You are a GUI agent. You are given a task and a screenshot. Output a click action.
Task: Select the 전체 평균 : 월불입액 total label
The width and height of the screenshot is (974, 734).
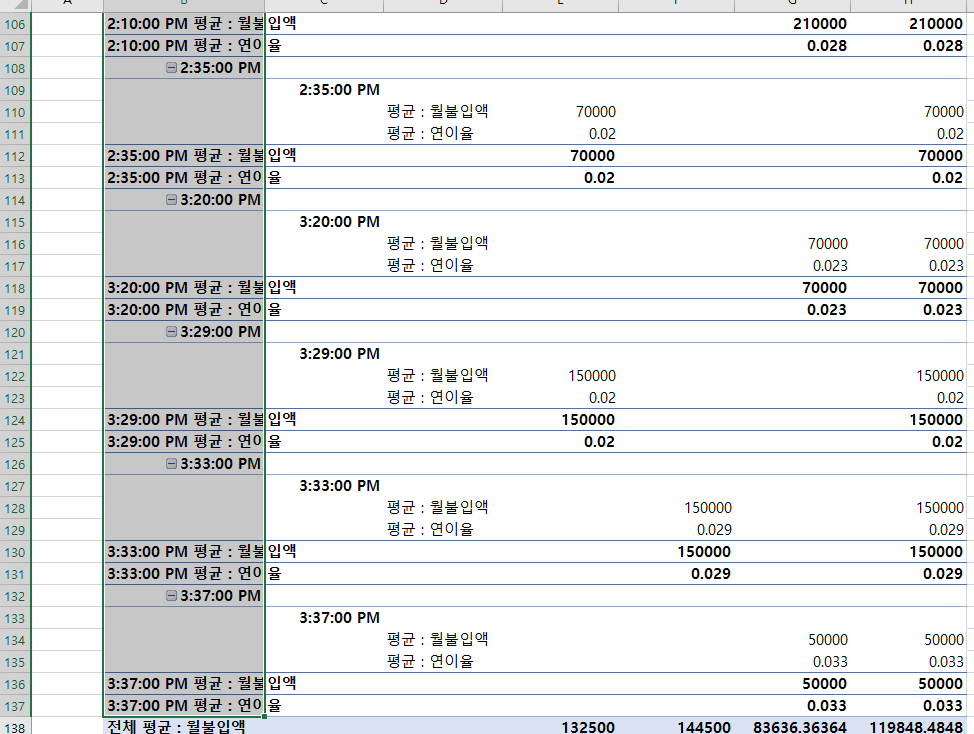coord(176,727)
